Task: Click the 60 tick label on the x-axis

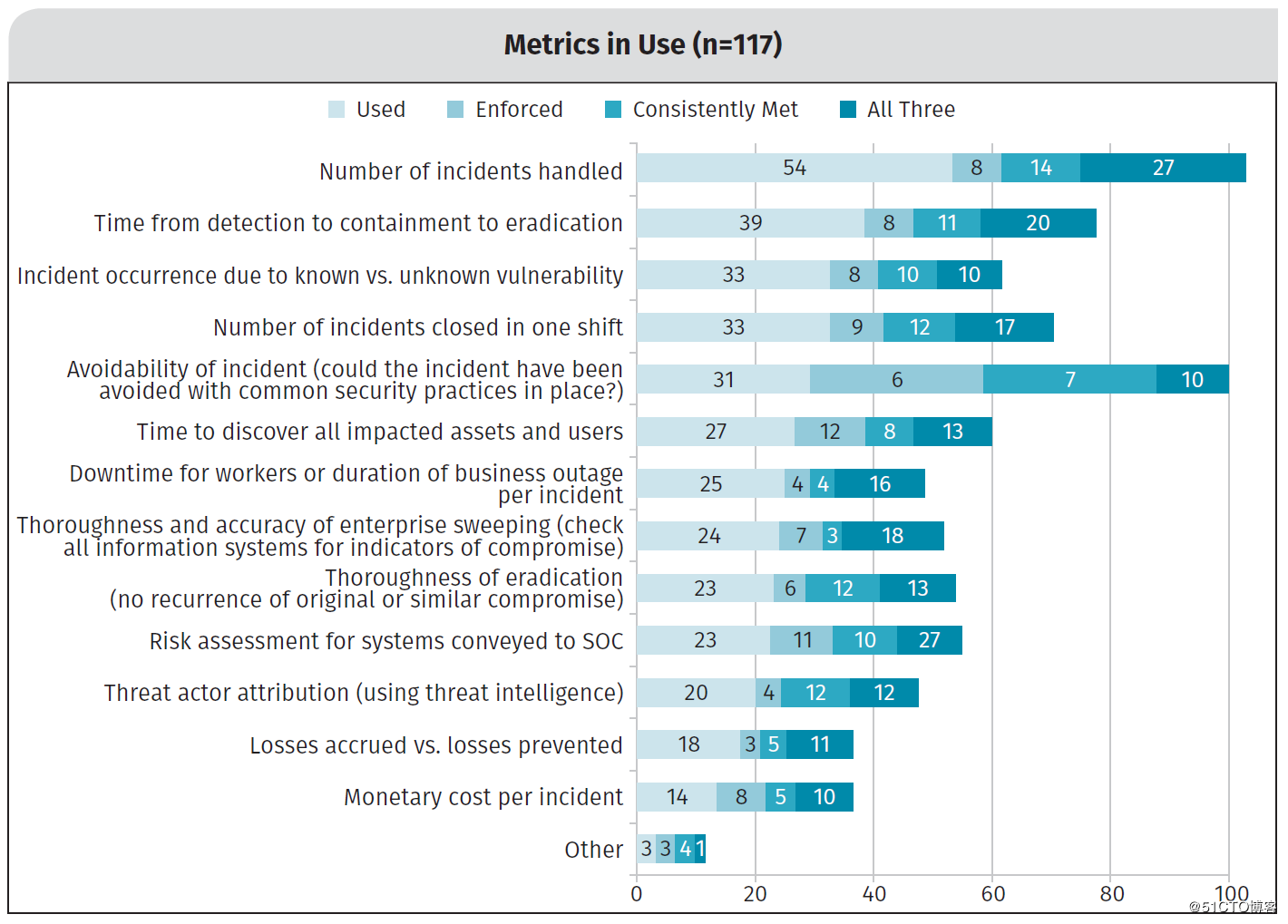Action: coord(992,894)
